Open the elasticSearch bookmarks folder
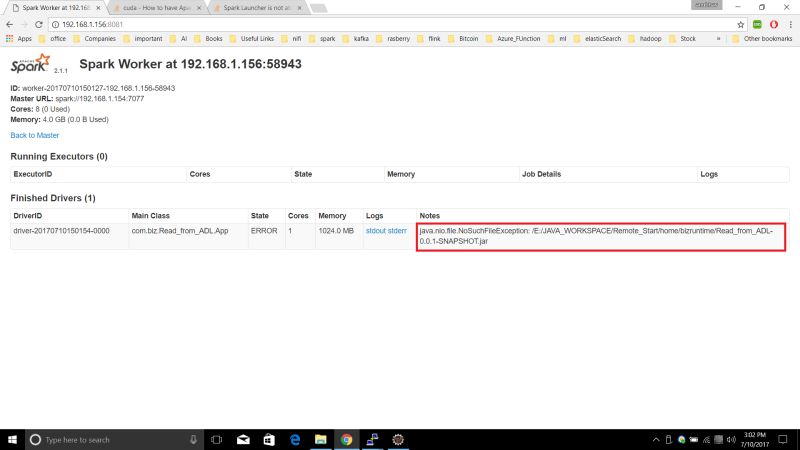Viewport: 800px width, 450px height. tap(597, 39)
